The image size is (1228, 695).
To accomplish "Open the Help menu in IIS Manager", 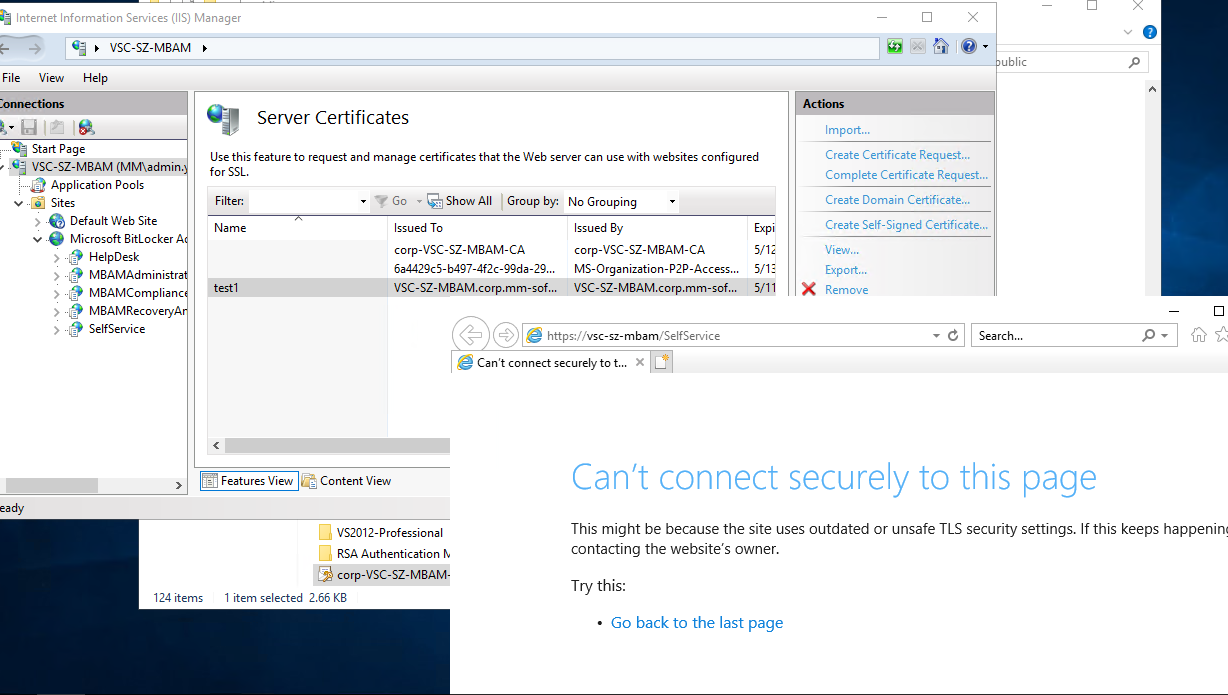I will pos(97,77).
